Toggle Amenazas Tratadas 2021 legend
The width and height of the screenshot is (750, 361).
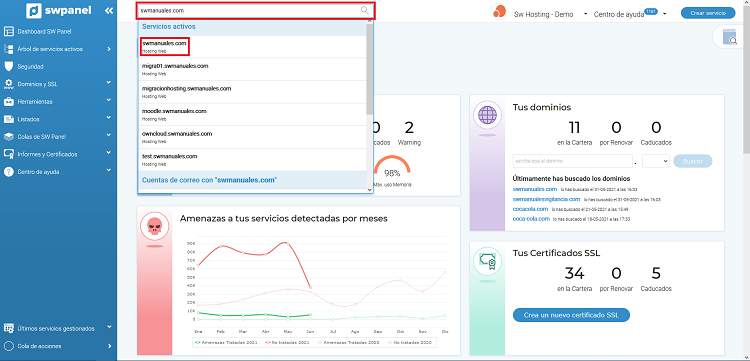pos(226,342)
